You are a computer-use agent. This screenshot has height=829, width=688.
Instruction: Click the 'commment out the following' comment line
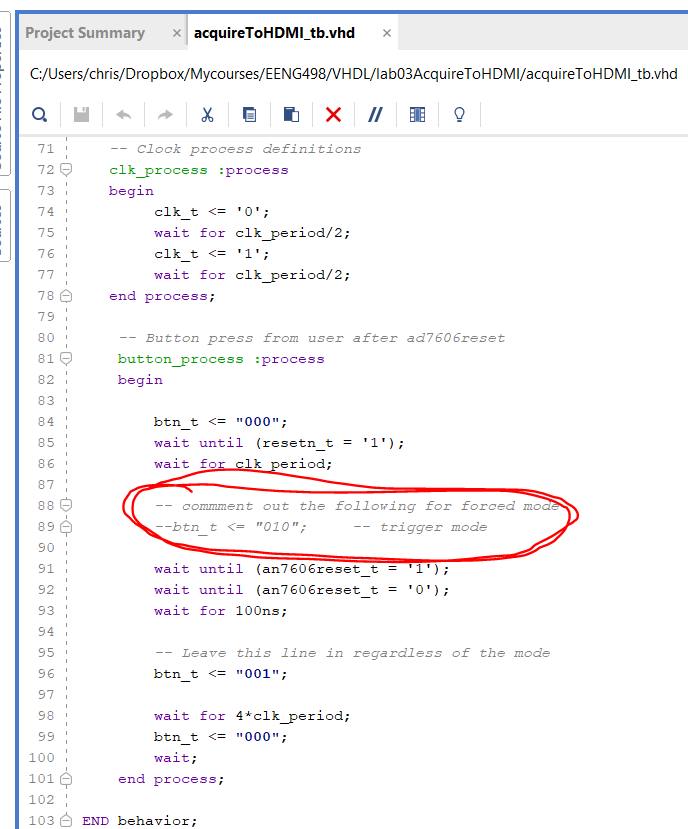[357, 506]
